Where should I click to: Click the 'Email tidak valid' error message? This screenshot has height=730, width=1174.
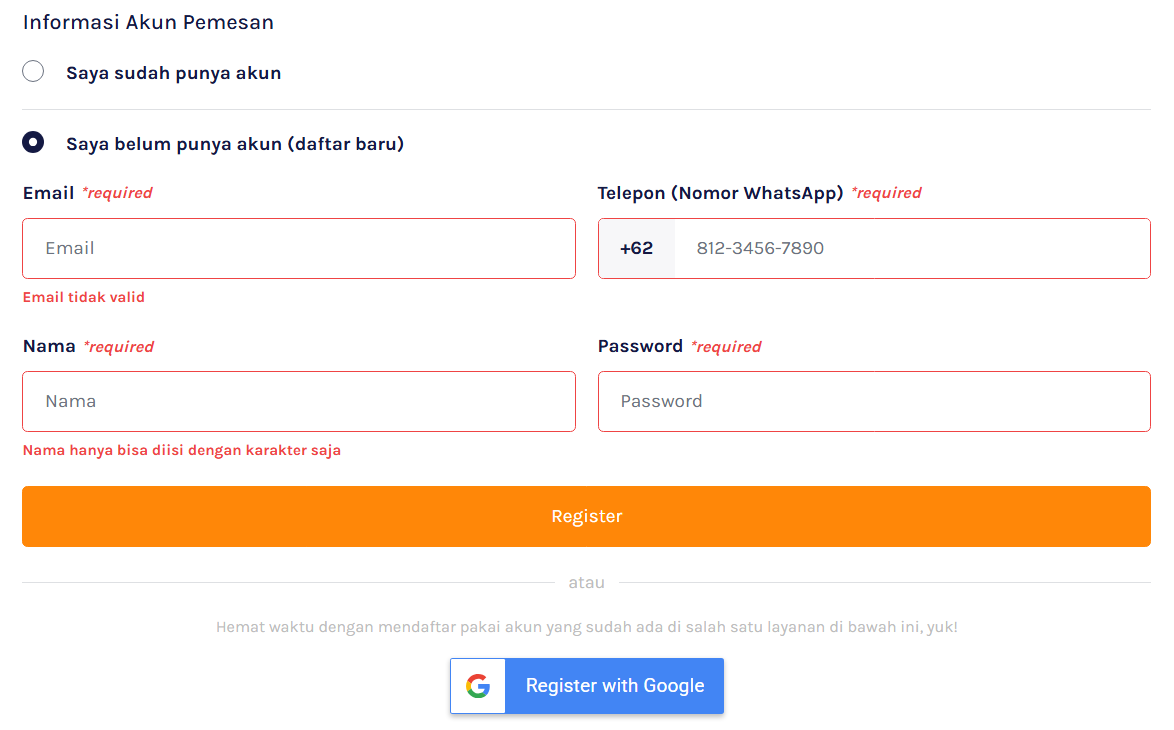coord(84,297)
